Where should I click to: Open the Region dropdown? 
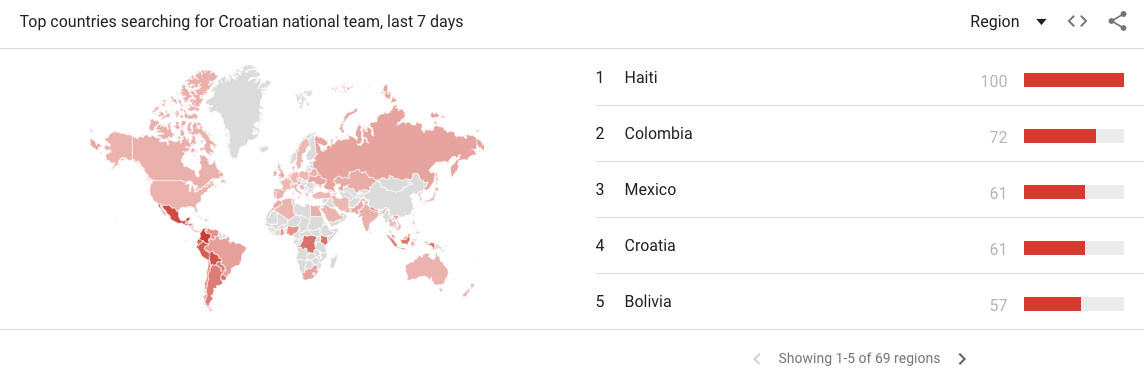tap(1008, 22)
